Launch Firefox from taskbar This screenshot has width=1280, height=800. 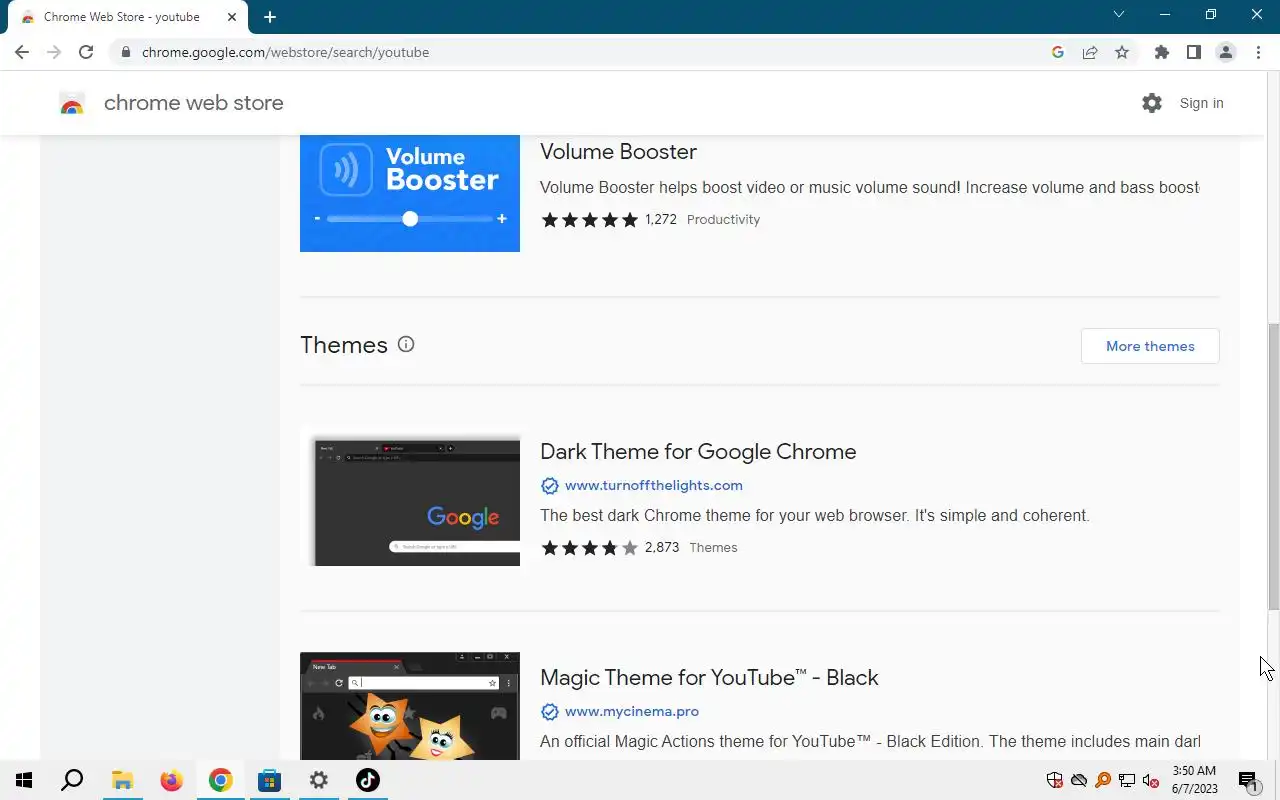(x=171, y=780)
